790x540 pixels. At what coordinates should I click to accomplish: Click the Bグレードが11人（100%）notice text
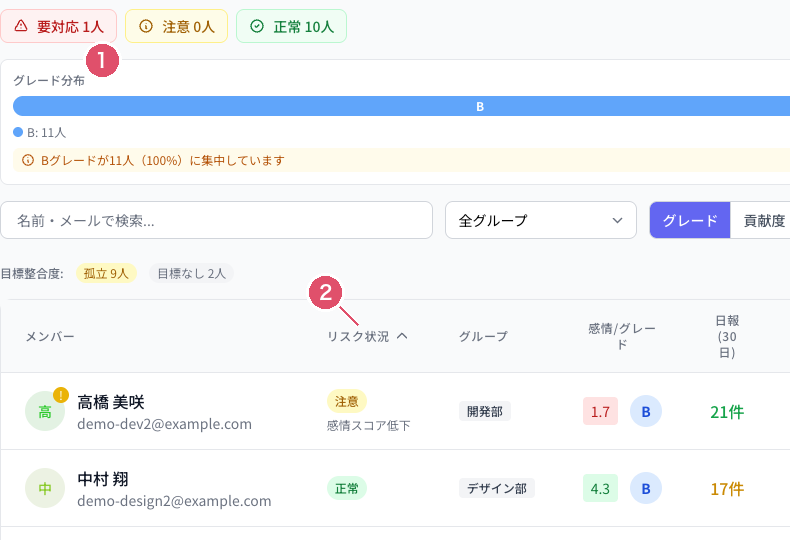(163, 161)
